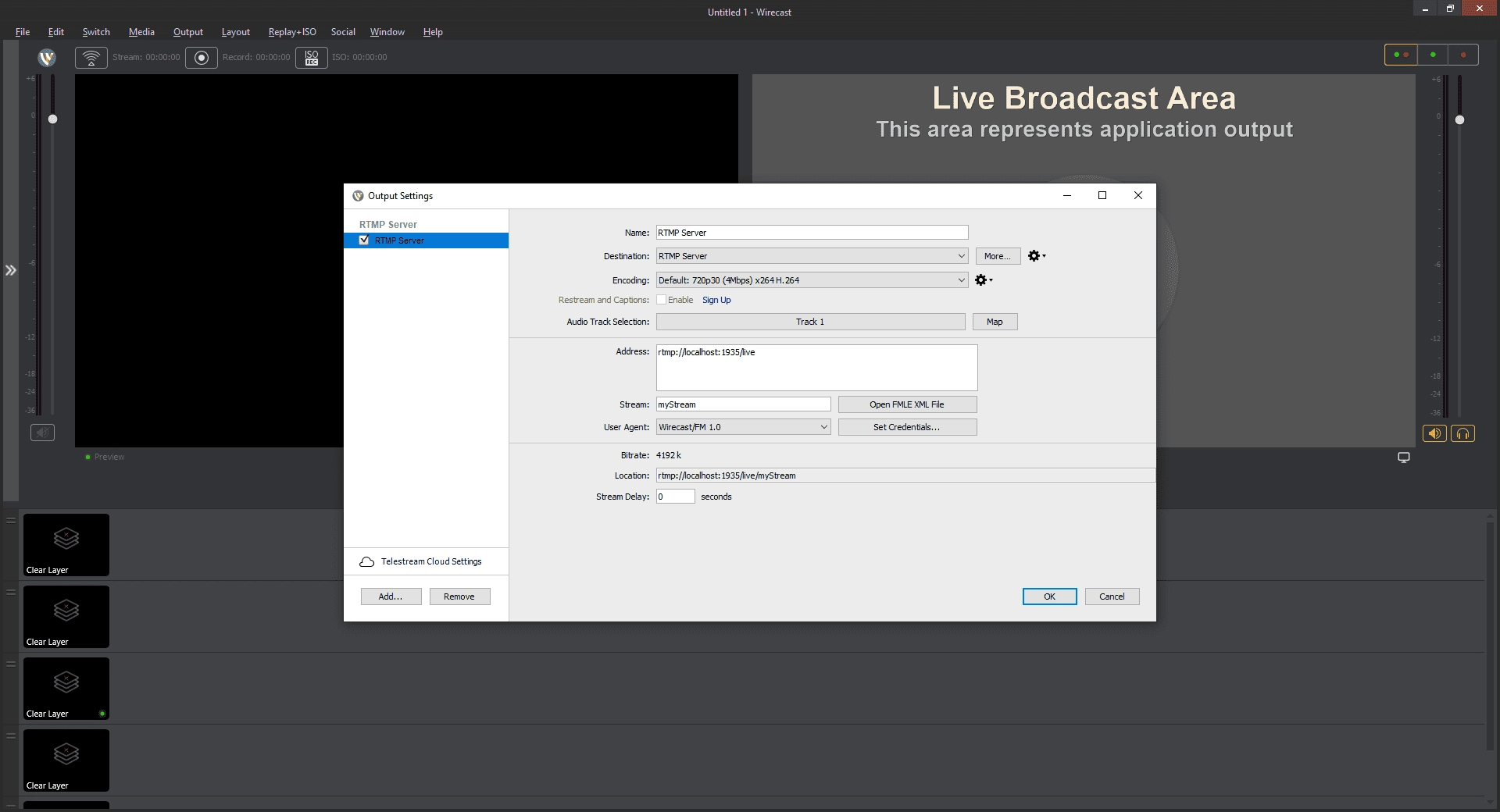The height and width of the screenshot is (812, 1500).
Task: Open the Social menu
Action: [343, 32]
